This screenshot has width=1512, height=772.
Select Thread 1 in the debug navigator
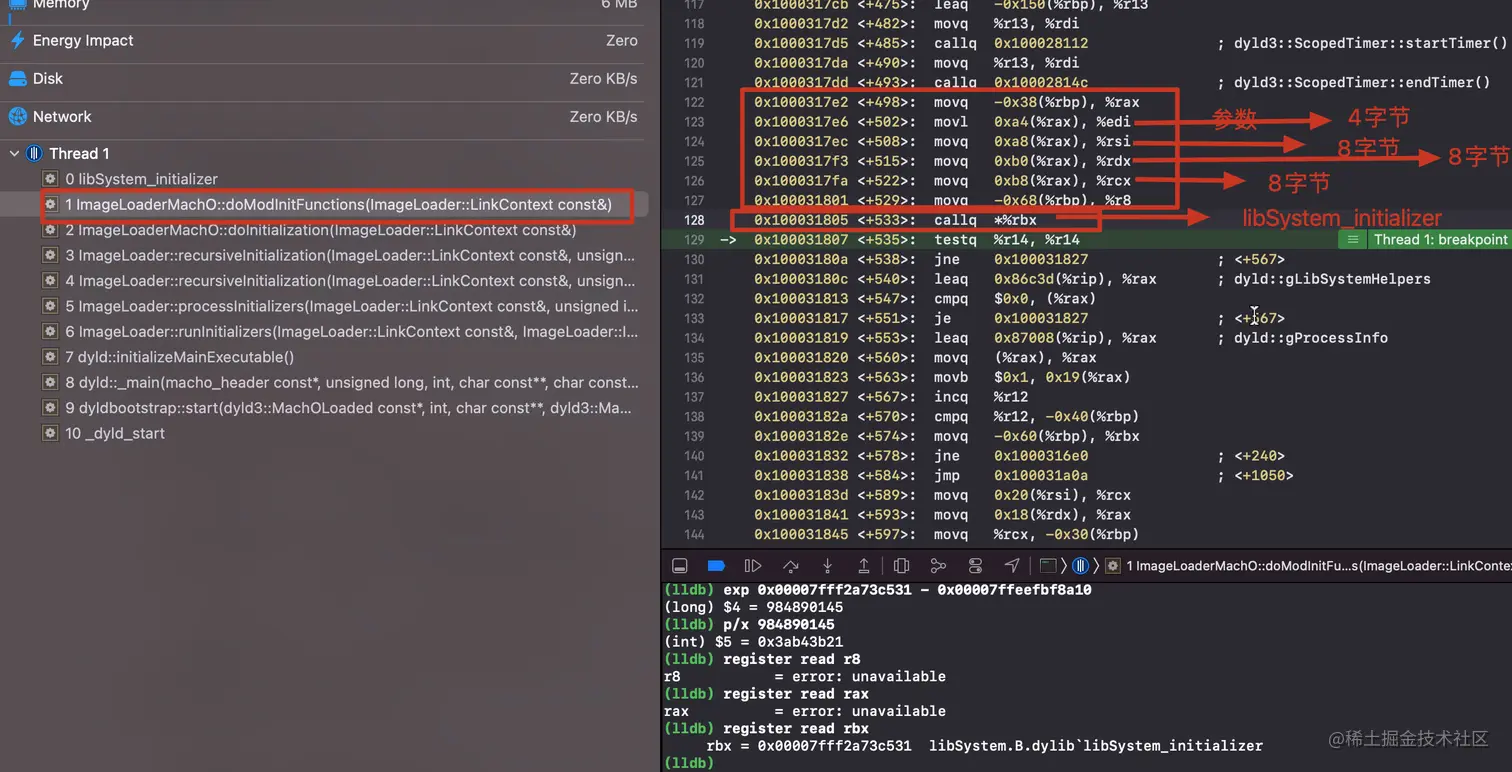(79, 154)
